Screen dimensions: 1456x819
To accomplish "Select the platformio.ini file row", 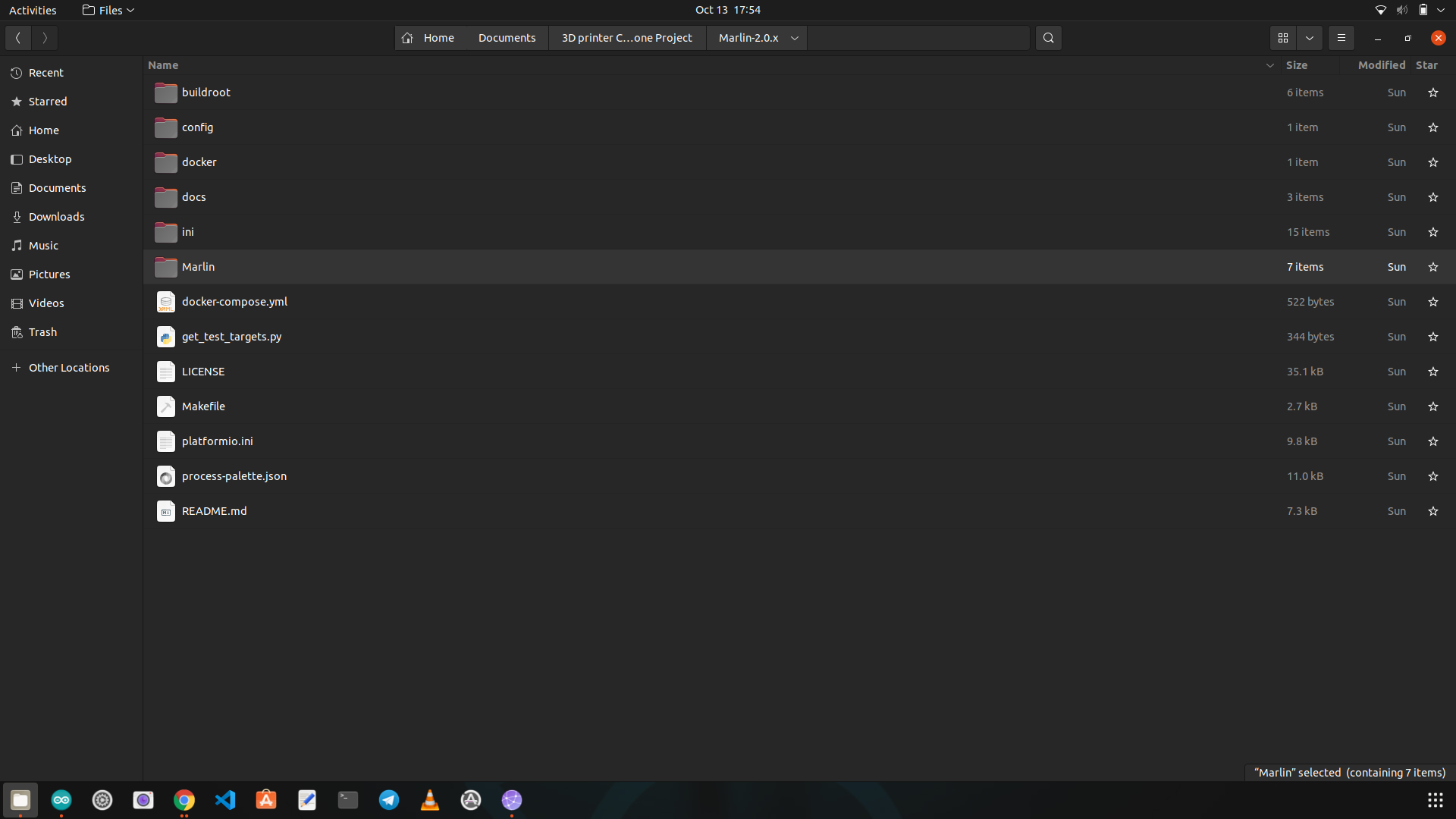I will 218,441.
